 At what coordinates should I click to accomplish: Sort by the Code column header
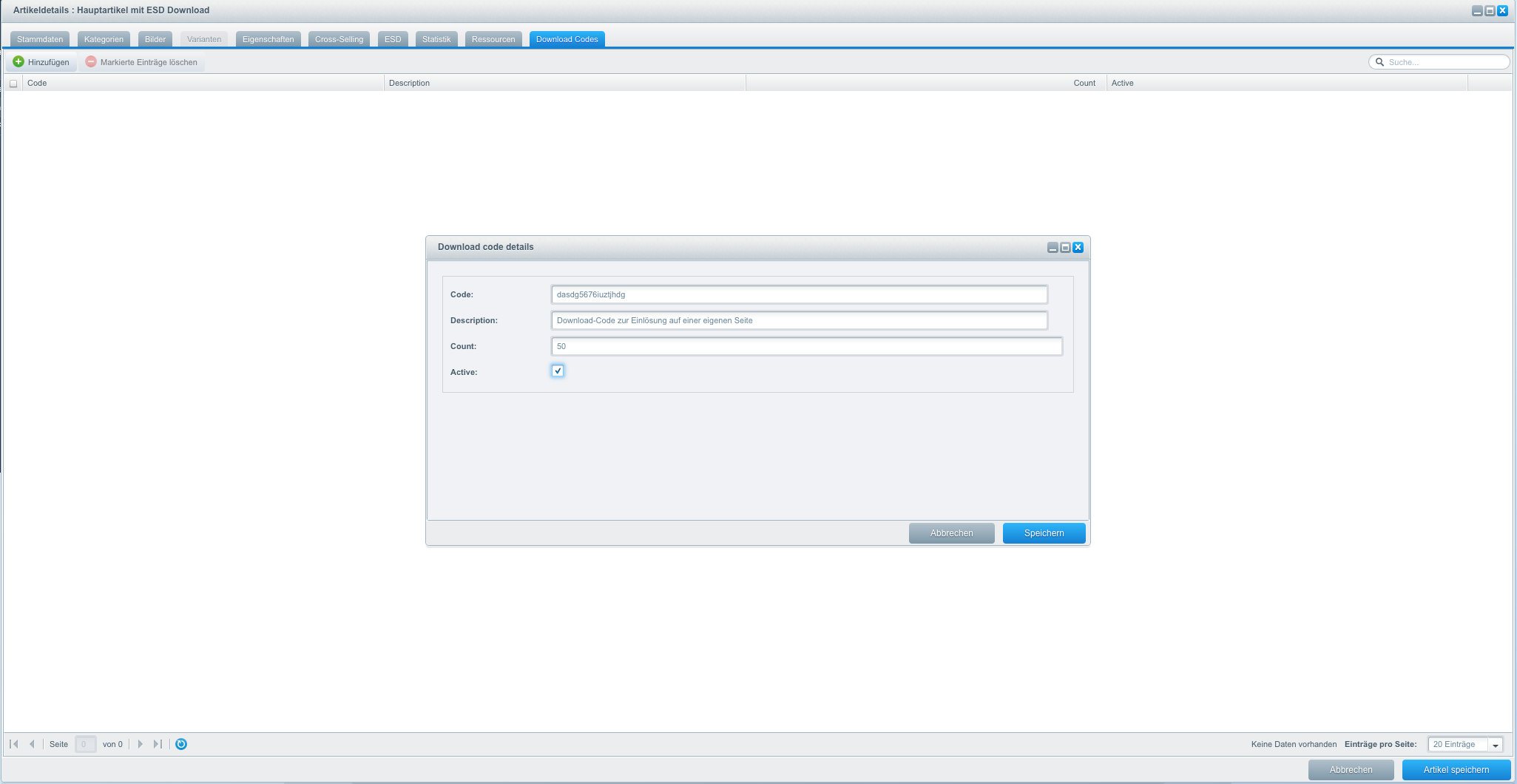click(203, 83)
